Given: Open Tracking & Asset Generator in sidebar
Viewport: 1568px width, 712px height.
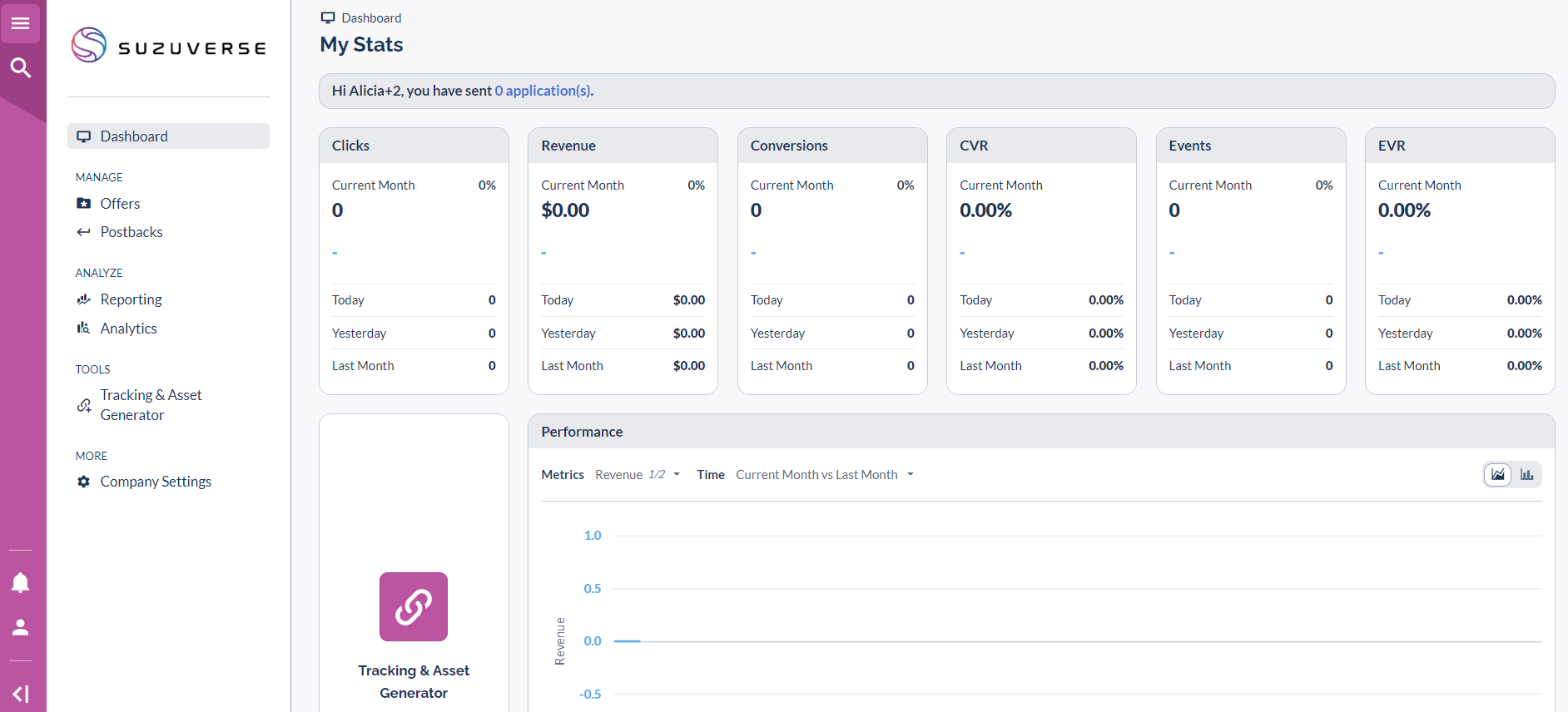Looking at the screenshot, I should 151,405.
